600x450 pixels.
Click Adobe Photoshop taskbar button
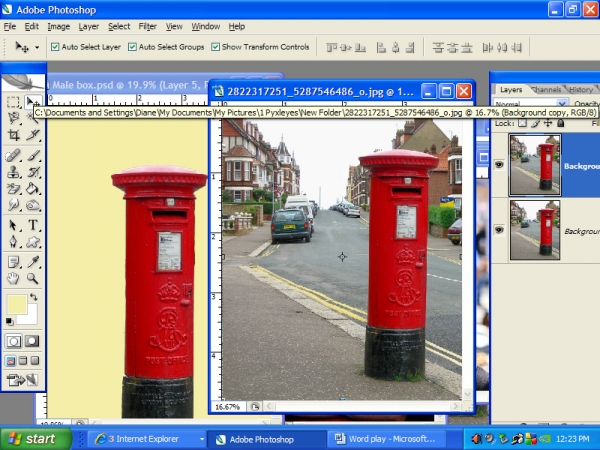pos(266,439)
